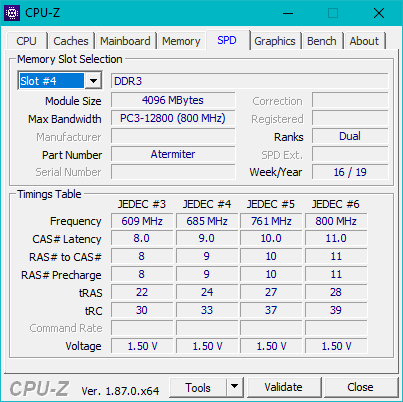The width and height of the screenshot is (403, 402).
Task: Click the JEDEC #6 column header
Action: (336, 204)
